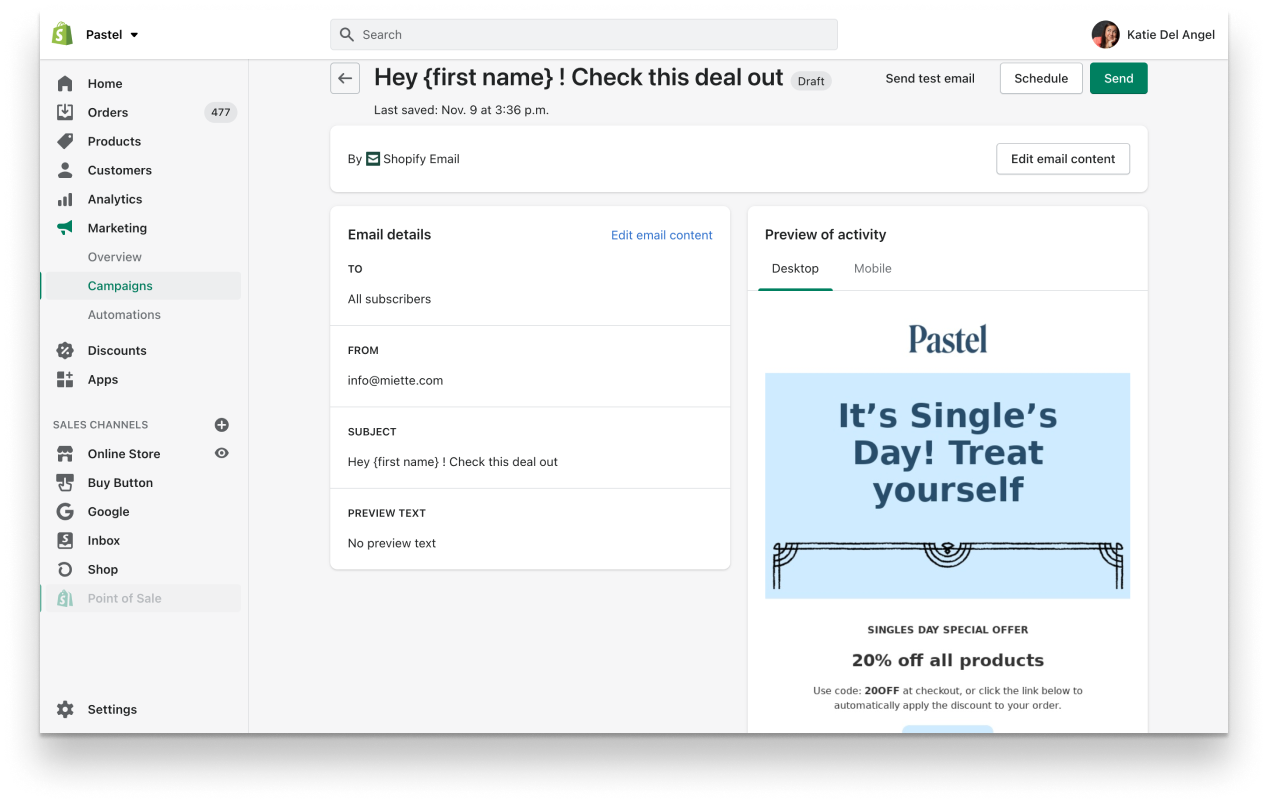Click No preview text value
Screen dimensions: 1268x803
(x=392, y=544)
